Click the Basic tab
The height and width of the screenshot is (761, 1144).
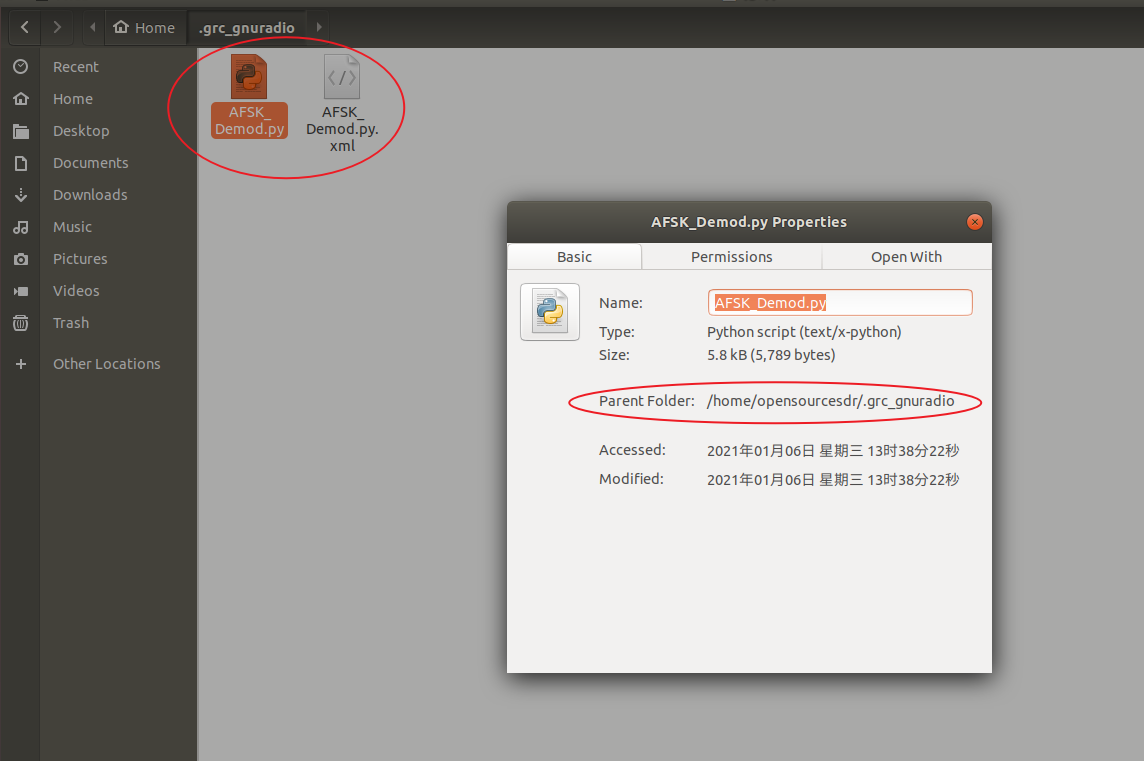coord(574,256)
